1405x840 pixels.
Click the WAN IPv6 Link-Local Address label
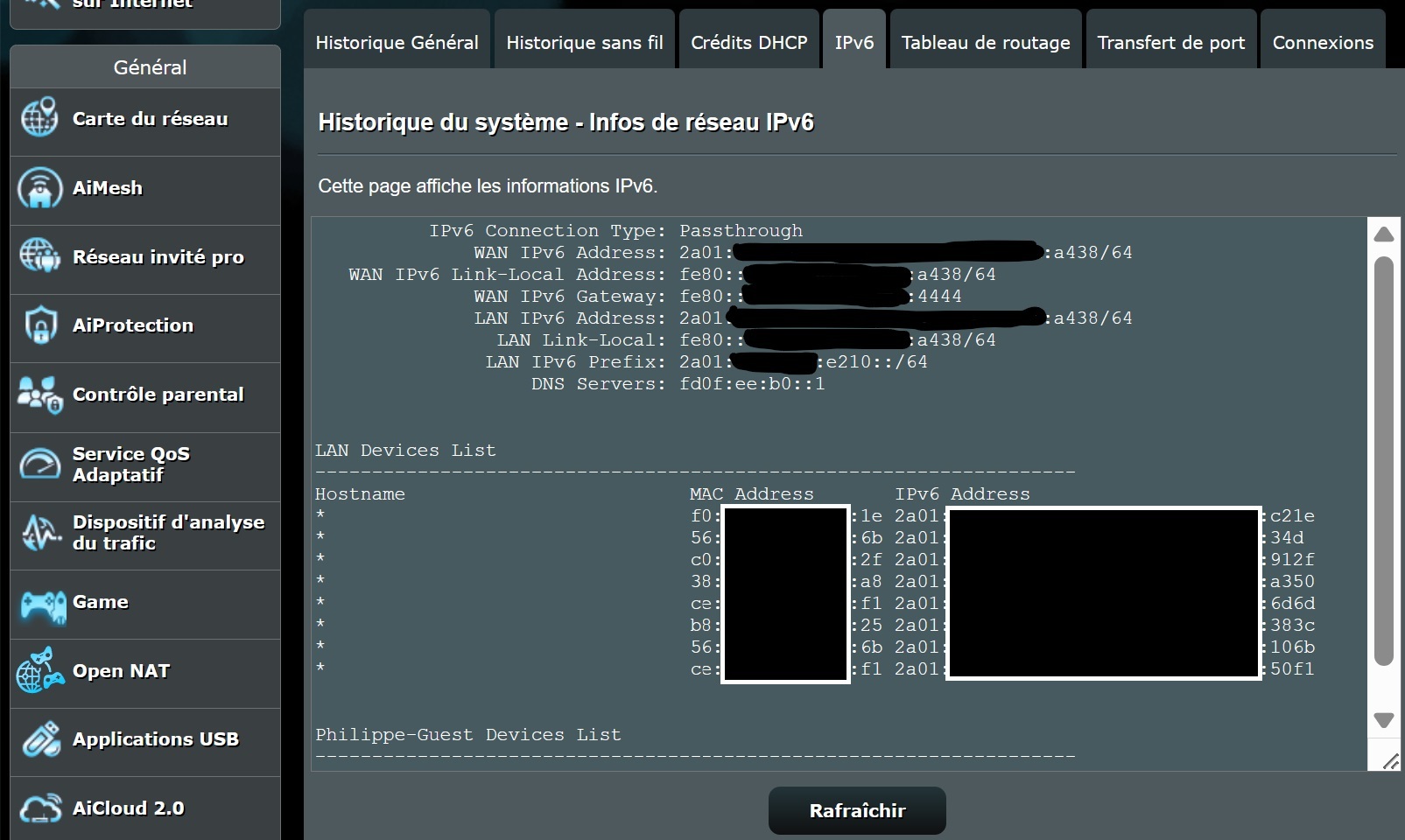coord(507,275)
